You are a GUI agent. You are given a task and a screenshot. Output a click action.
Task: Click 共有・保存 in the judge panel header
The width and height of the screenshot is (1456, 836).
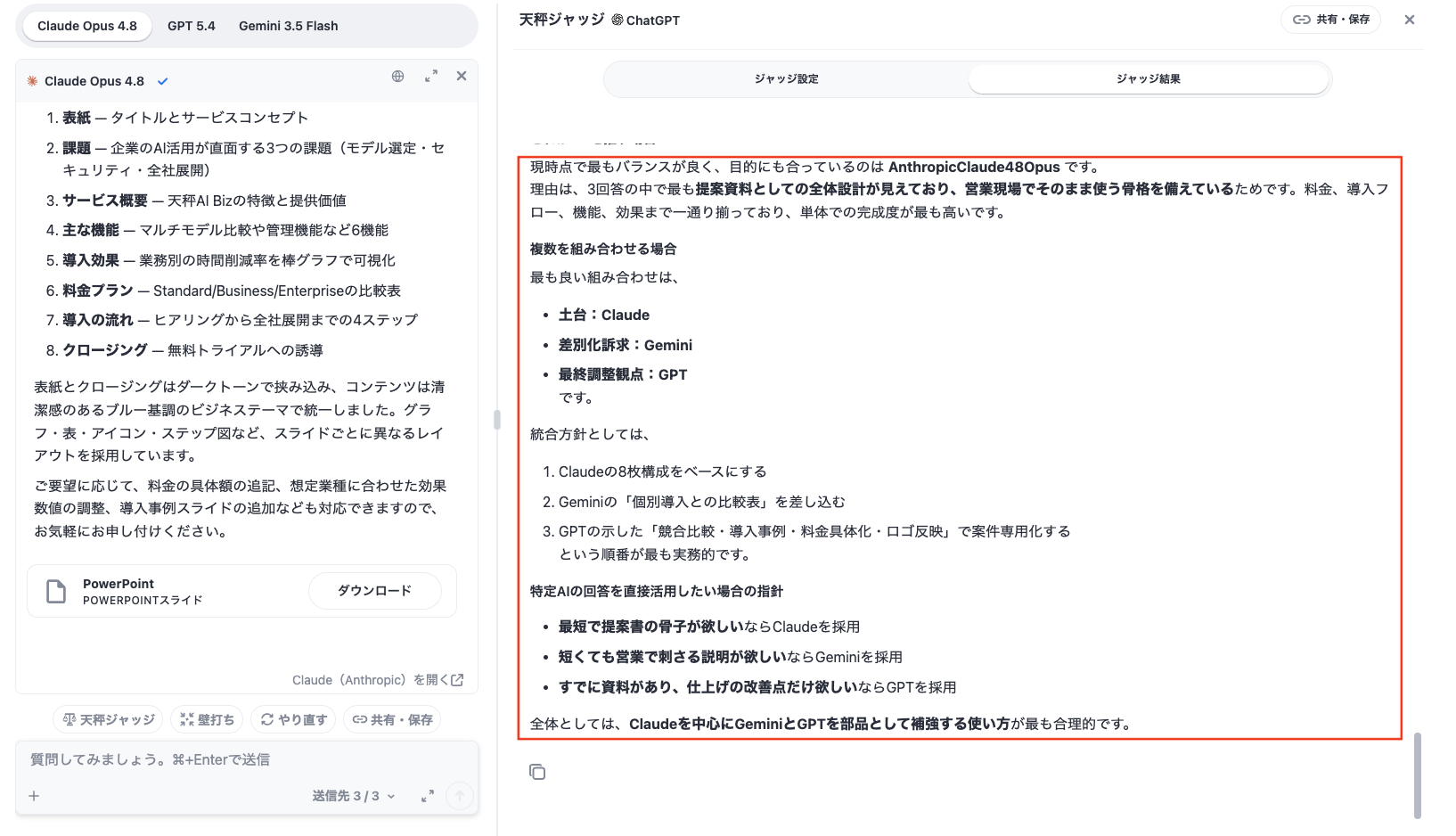point(1331,20)
